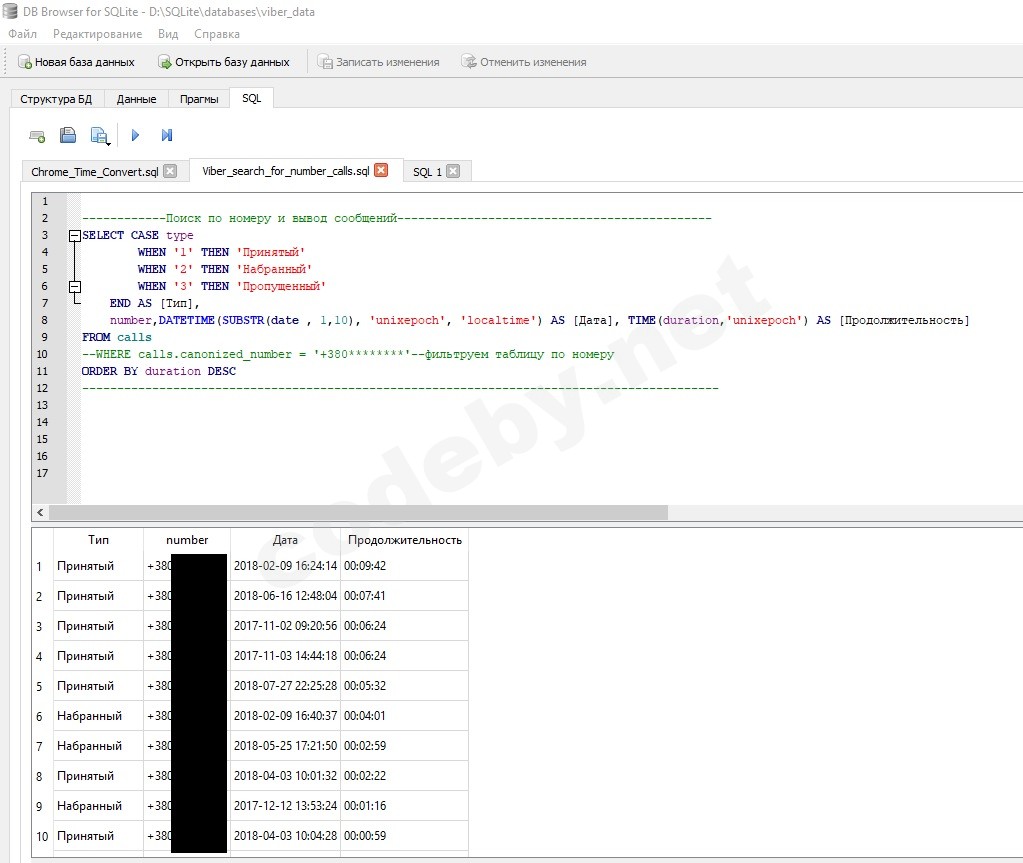
Task: Click cell with date 2017-11-02 09:20:56
Action: coord(285,626)
